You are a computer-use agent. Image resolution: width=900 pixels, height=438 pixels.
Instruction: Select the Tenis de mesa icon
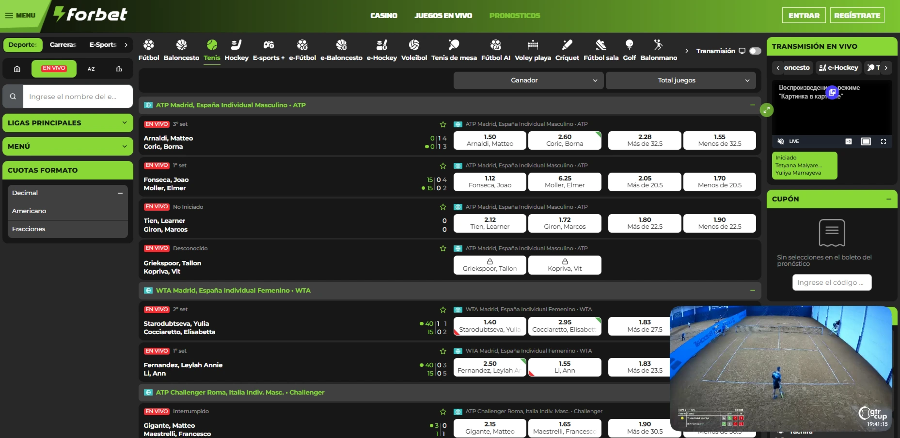click(454, 50)
